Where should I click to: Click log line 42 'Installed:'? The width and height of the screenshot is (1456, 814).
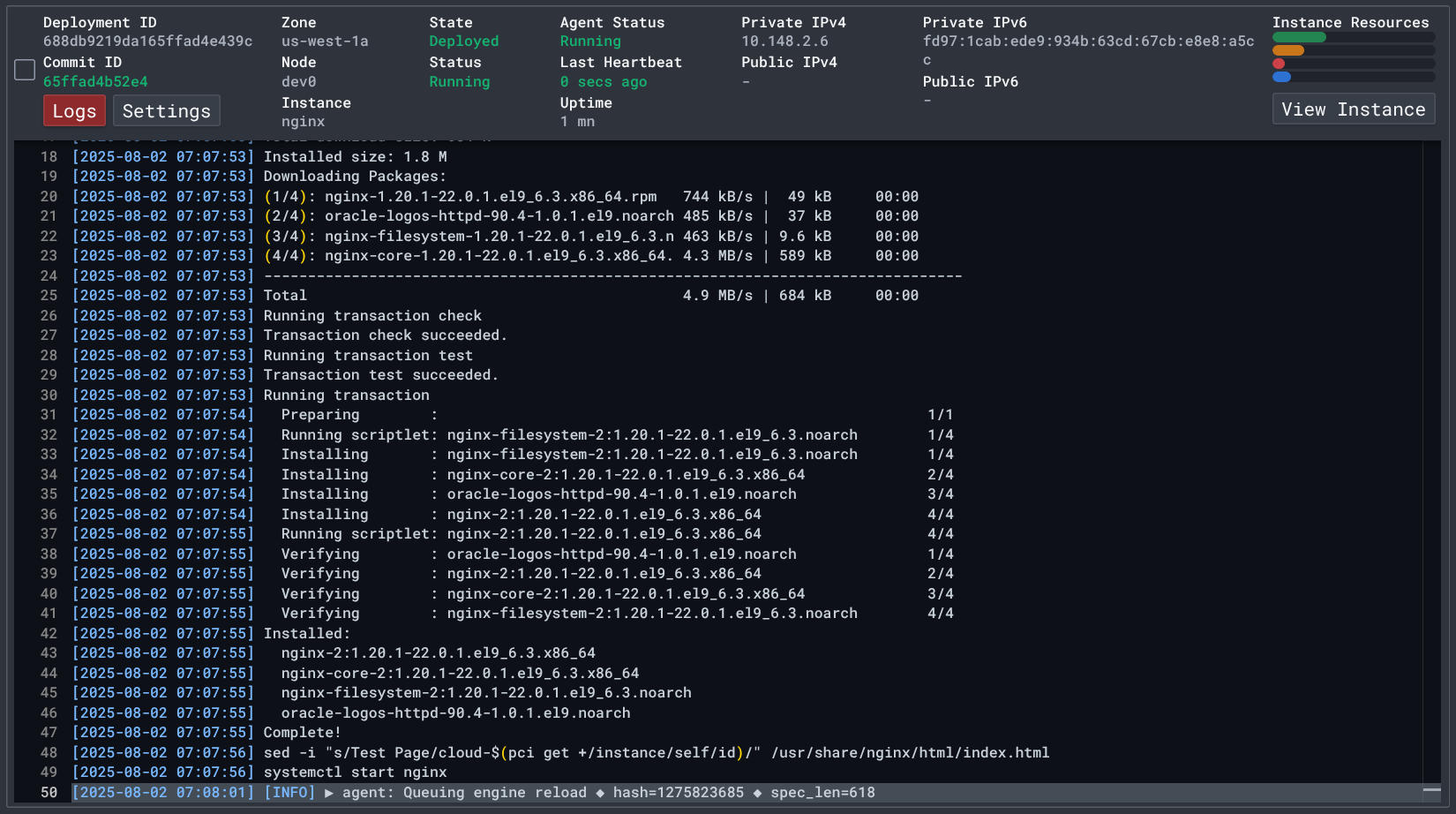tap(306, 634)
